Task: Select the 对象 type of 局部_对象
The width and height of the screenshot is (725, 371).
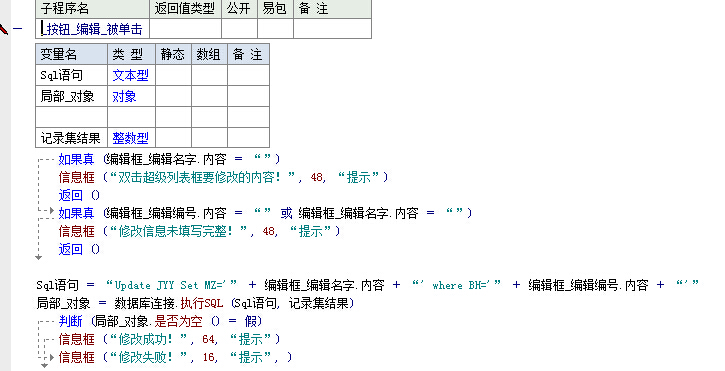Action: pyautogui.click(x=124, y=96)
